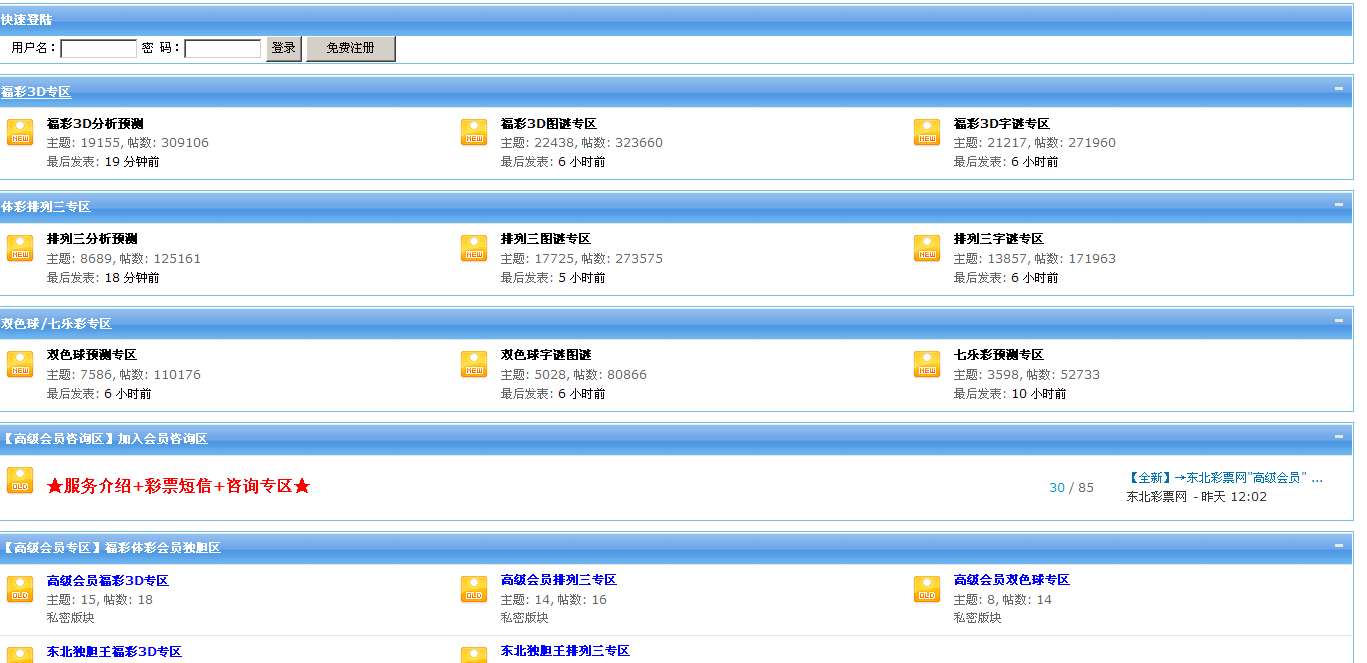1367x663 pixels.
Task: Open the 福彩3D图谜专区 forum
Action: click(549, 124)
